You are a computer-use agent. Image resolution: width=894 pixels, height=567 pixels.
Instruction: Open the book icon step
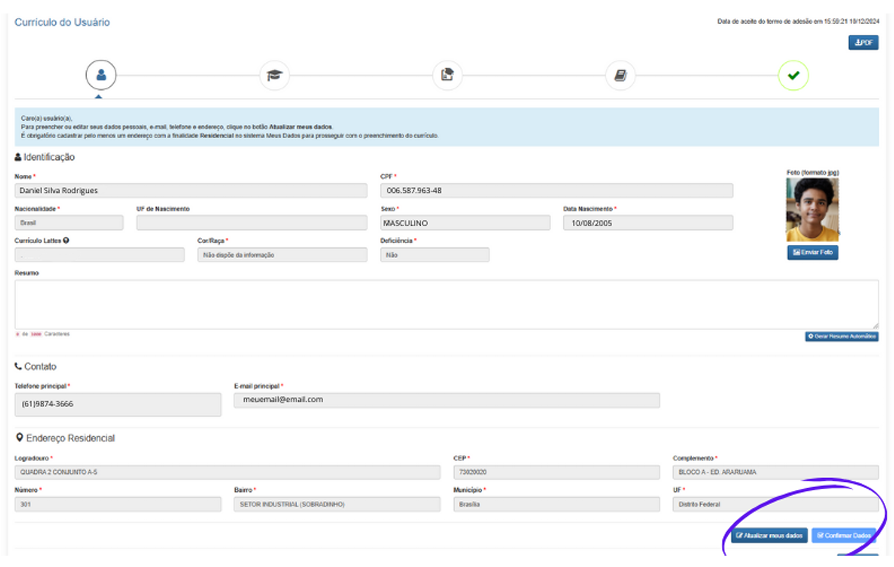(x=620, y=75)
